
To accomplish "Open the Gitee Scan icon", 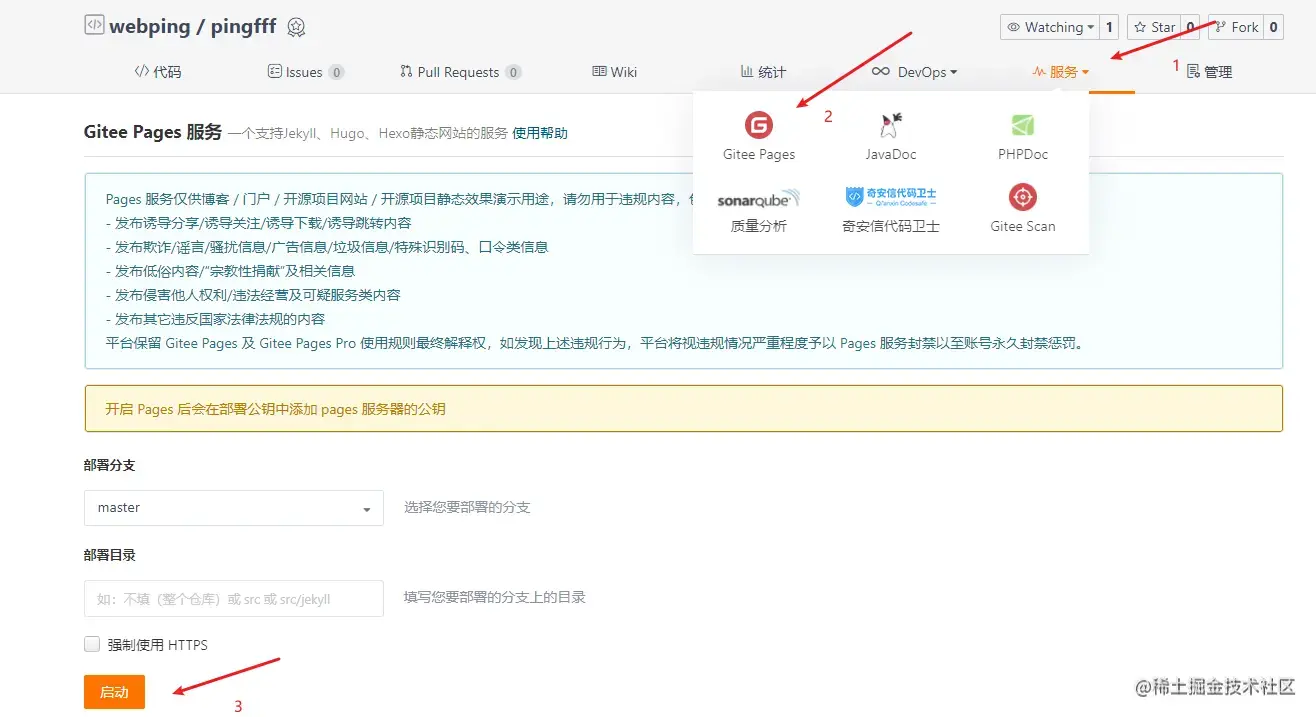I will tap(1022, 197).
